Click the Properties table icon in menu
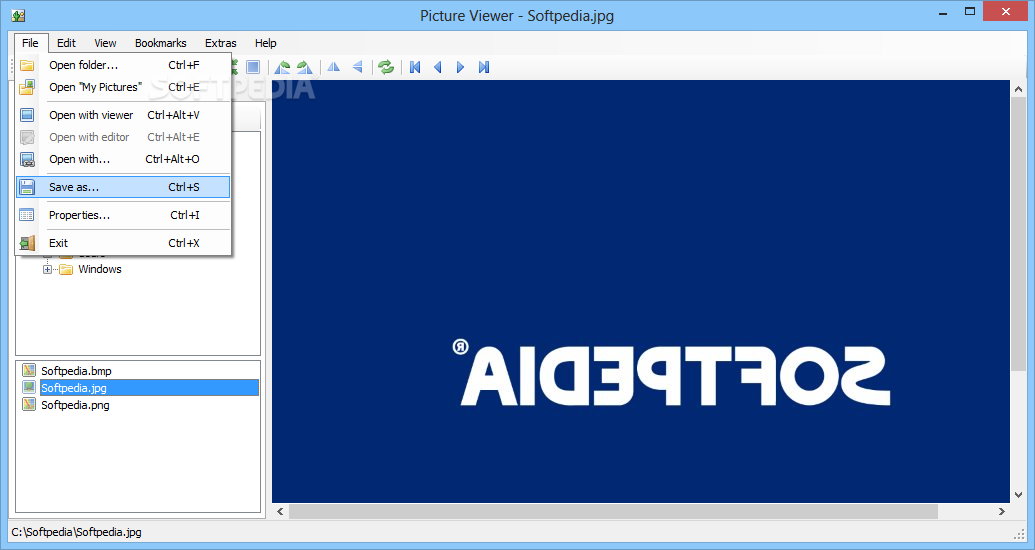Image resolution: width=1035 pixels, height=550 pixels. click(27, 215)
